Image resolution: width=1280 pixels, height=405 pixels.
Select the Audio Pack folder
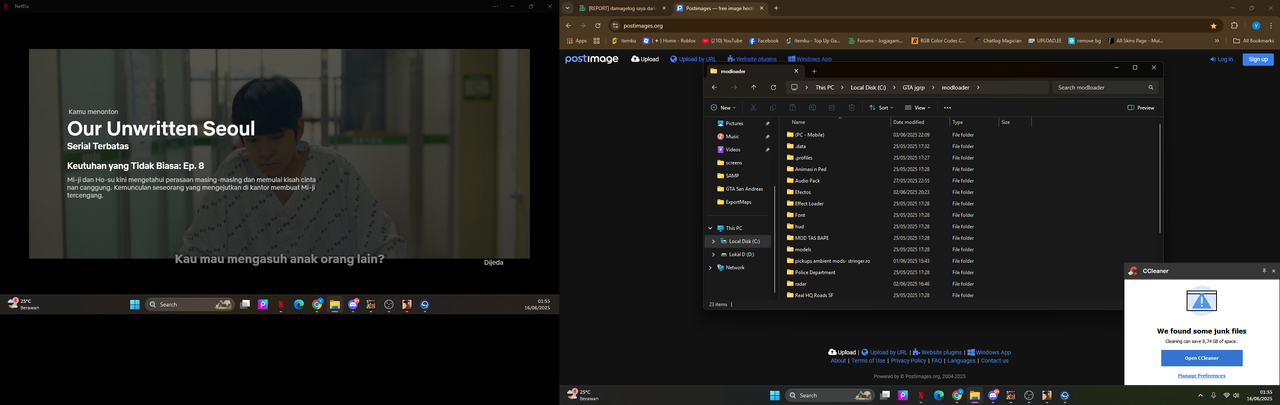[808, 181]
